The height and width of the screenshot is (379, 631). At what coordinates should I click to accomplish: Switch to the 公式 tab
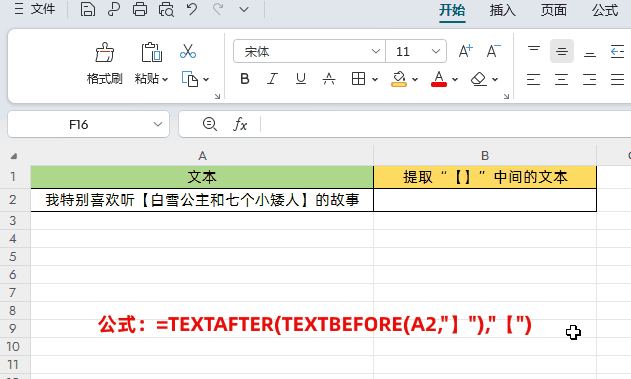point(604,10)
